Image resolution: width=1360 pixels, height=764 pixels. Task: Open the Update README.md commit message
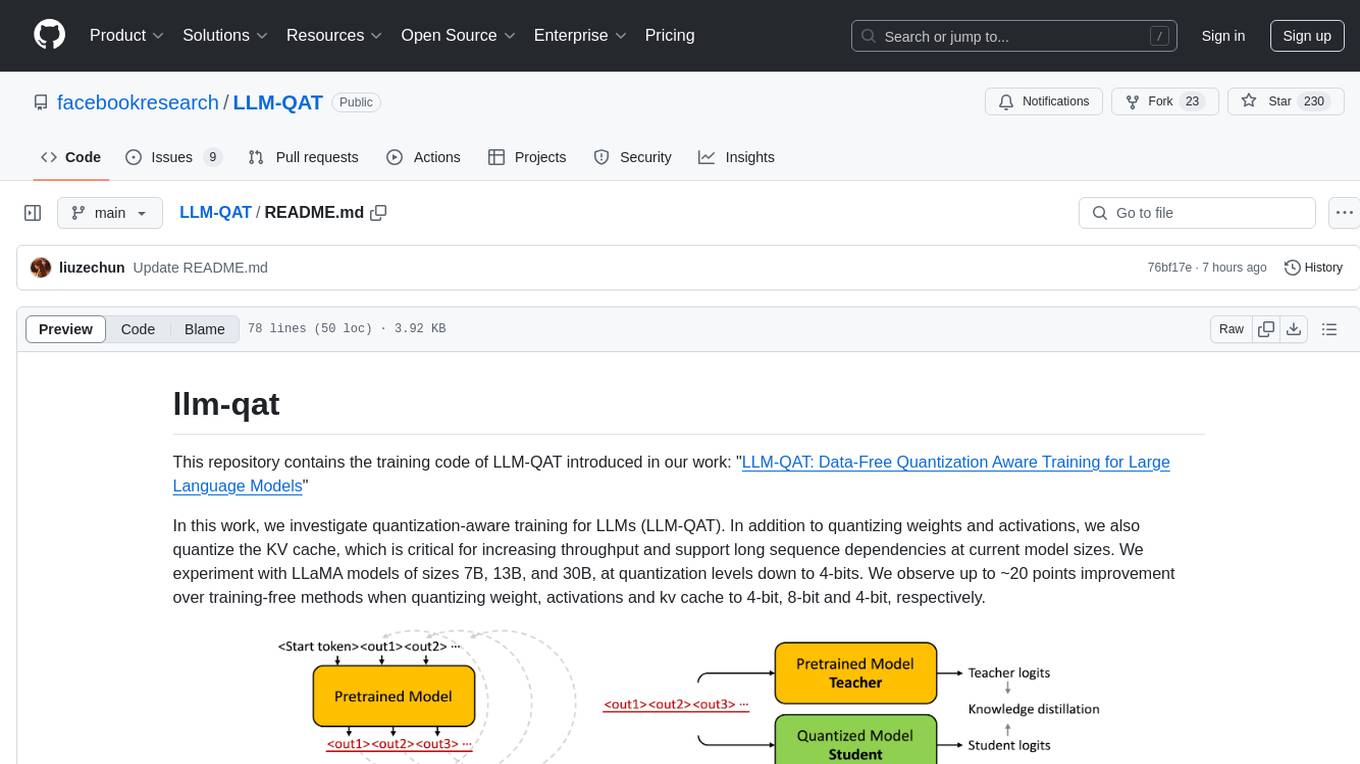tap(200, 268)
